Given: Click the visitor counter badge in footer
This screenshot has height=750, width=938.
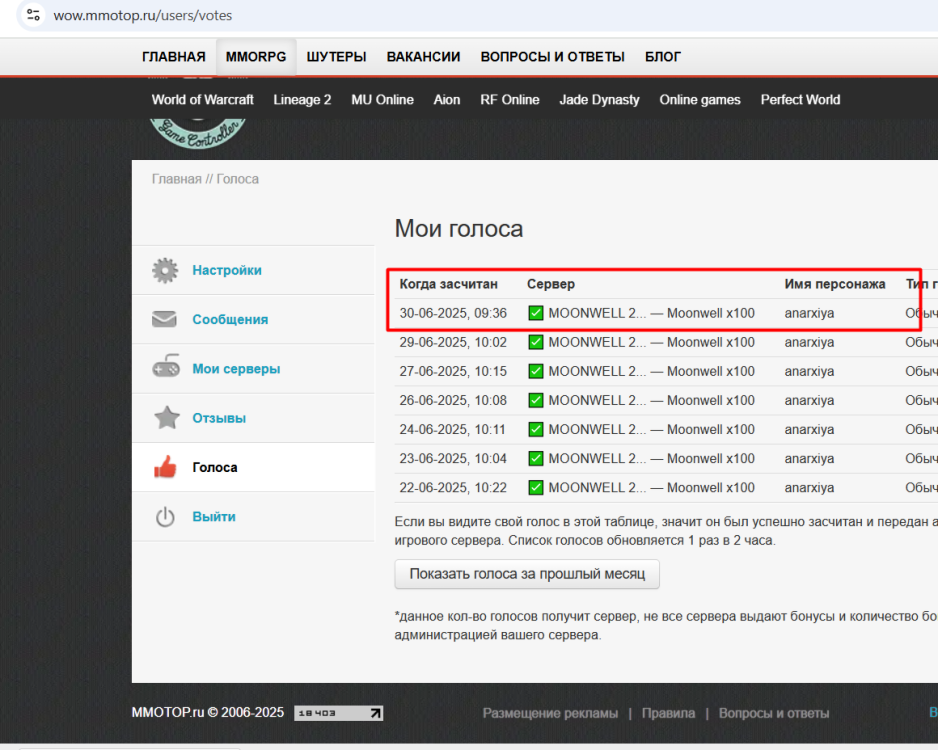Looking at the screenshot, I should pyautogui.click(x=338, y=713).
